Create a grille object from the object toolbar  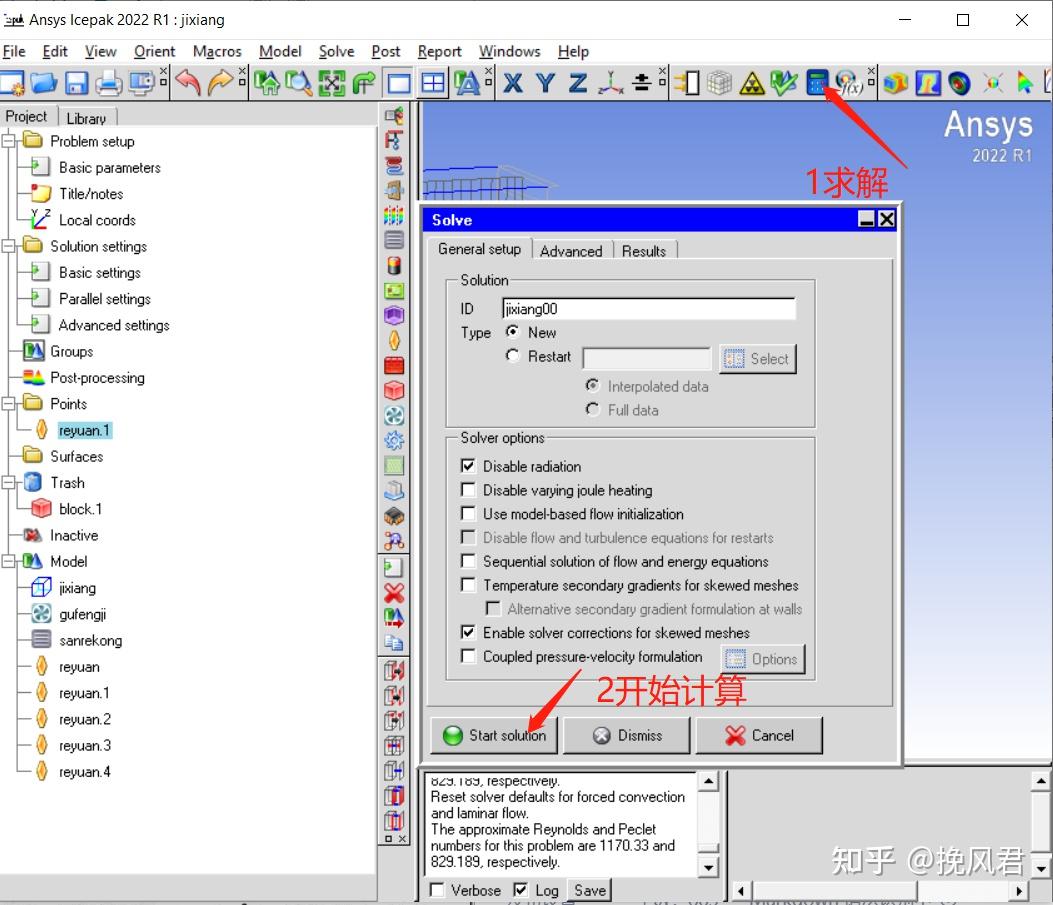[394, 239]
